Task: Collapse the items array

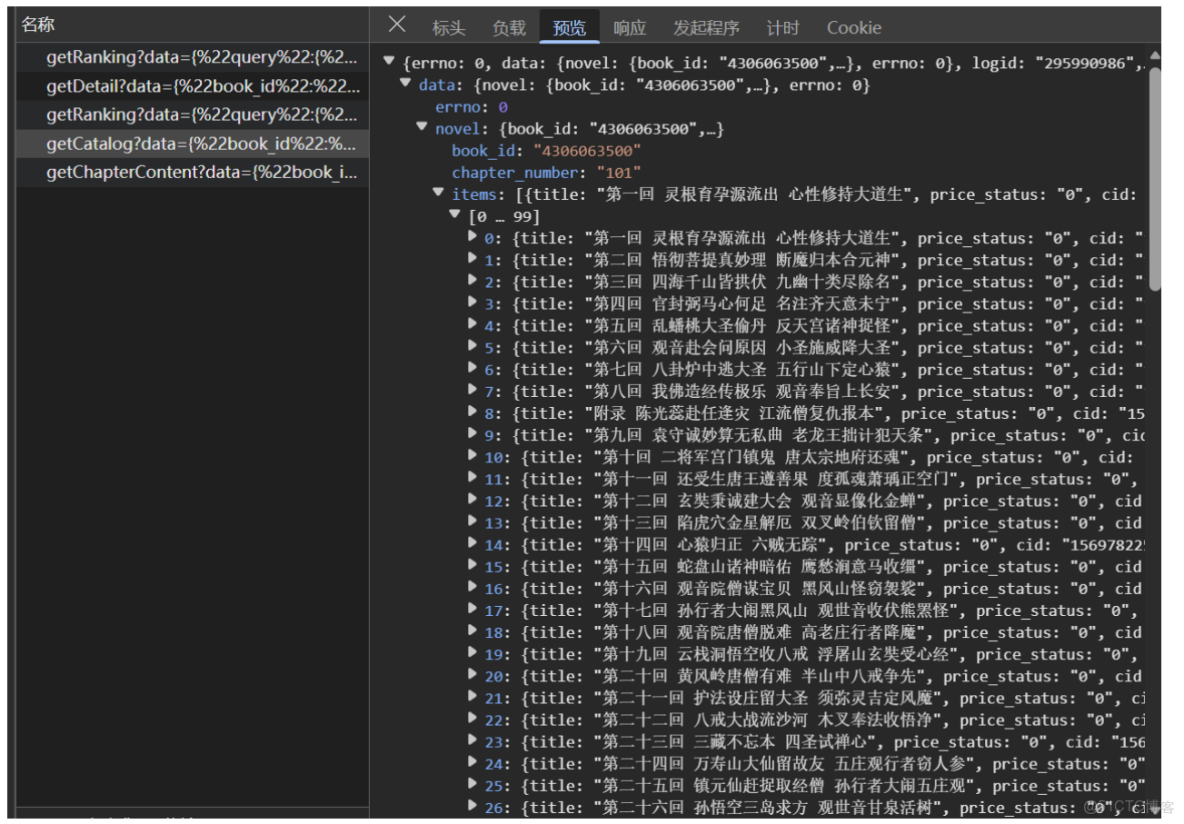Action: [x=438, y=193]
